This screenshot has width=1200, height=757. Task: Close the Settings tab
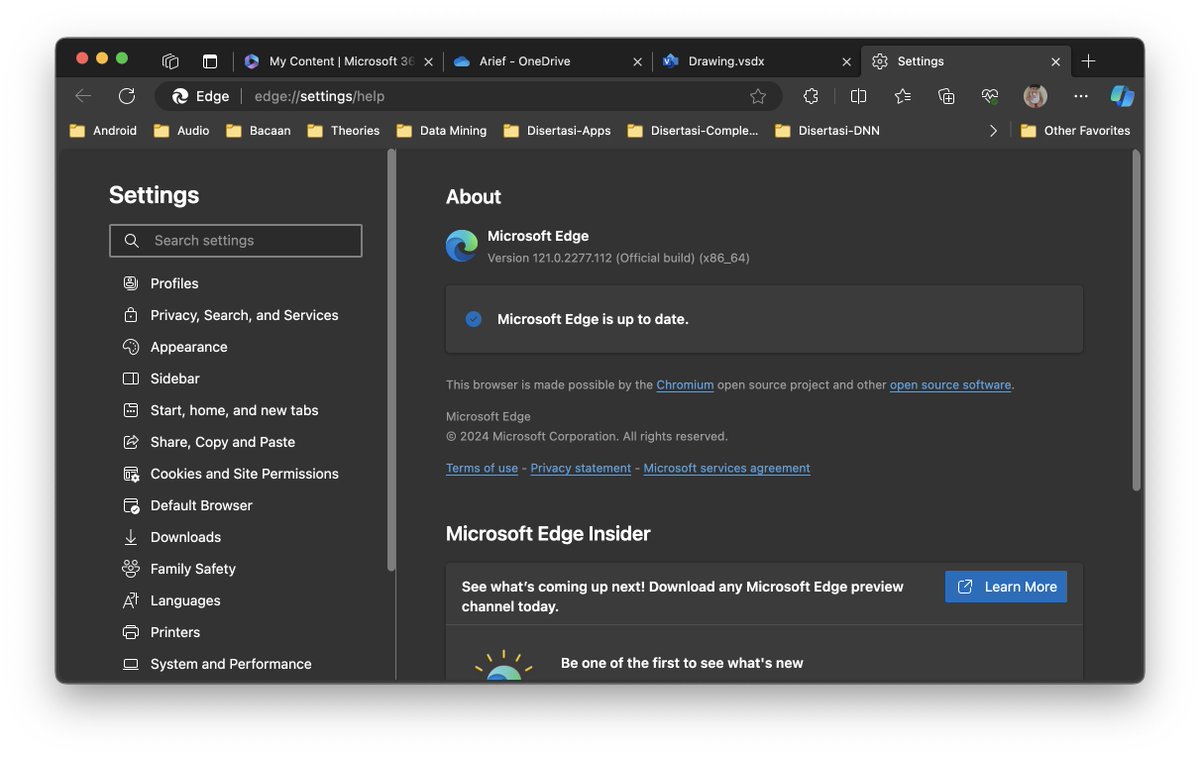point(1055,61)
